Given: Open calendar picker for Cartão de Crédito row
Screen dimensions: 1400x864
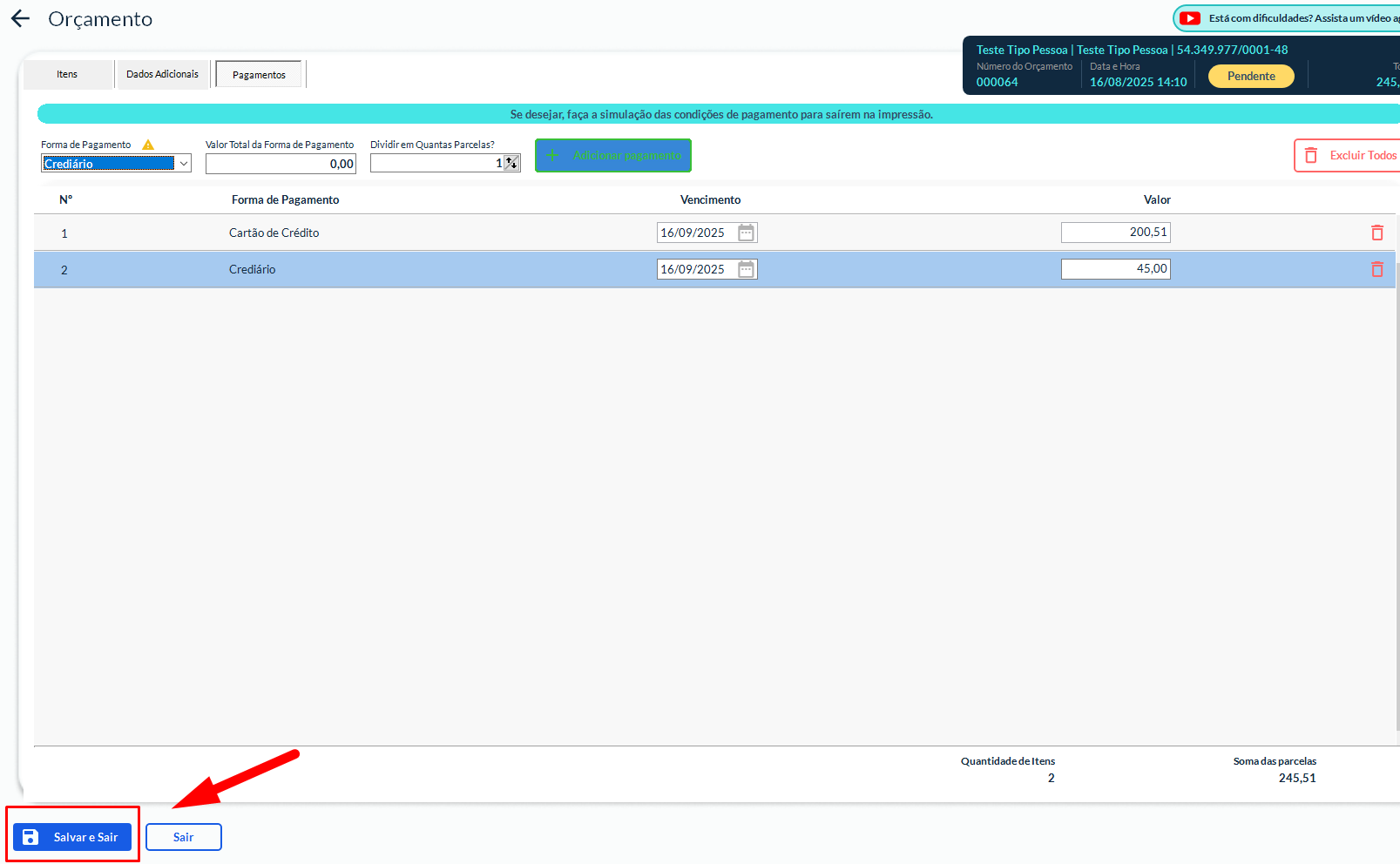Looking at the screenshot, I should pyautogui.click(x=746, y=233).
